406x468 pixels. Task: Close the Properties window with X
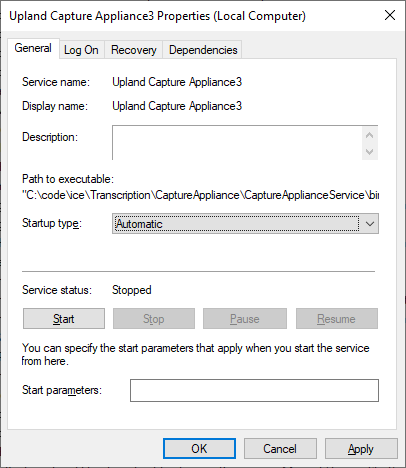pyautogui.click(x=390, y=15)
